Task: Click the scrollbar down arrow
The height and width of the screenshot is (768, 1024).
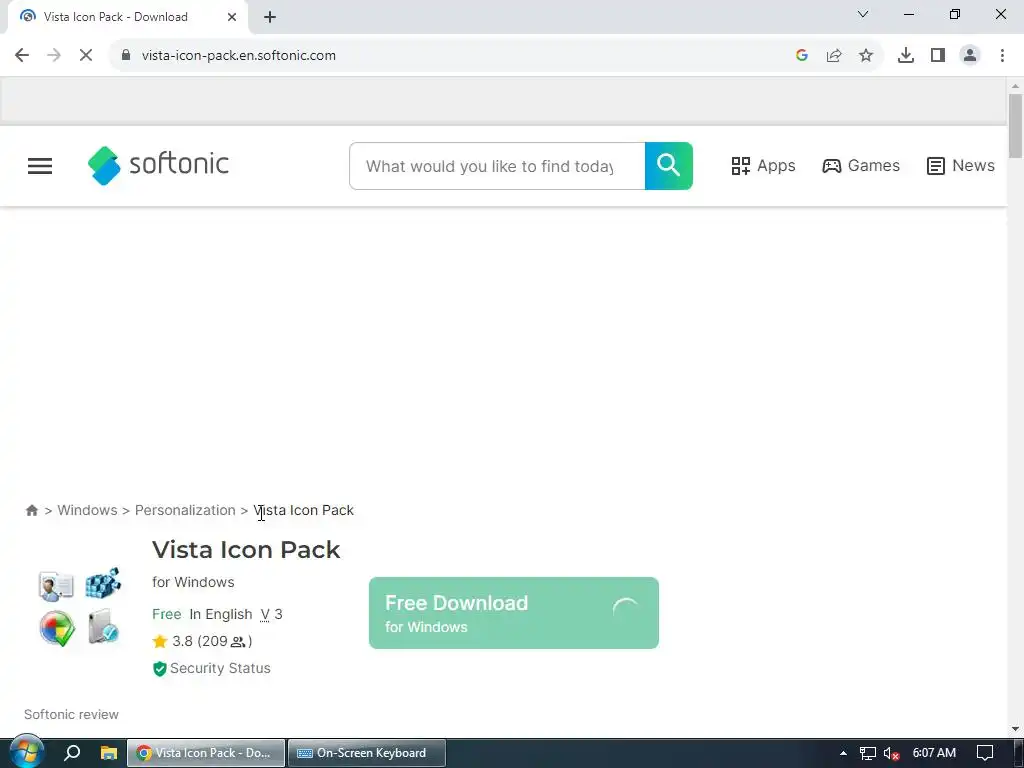Action: click(1015, 729)
